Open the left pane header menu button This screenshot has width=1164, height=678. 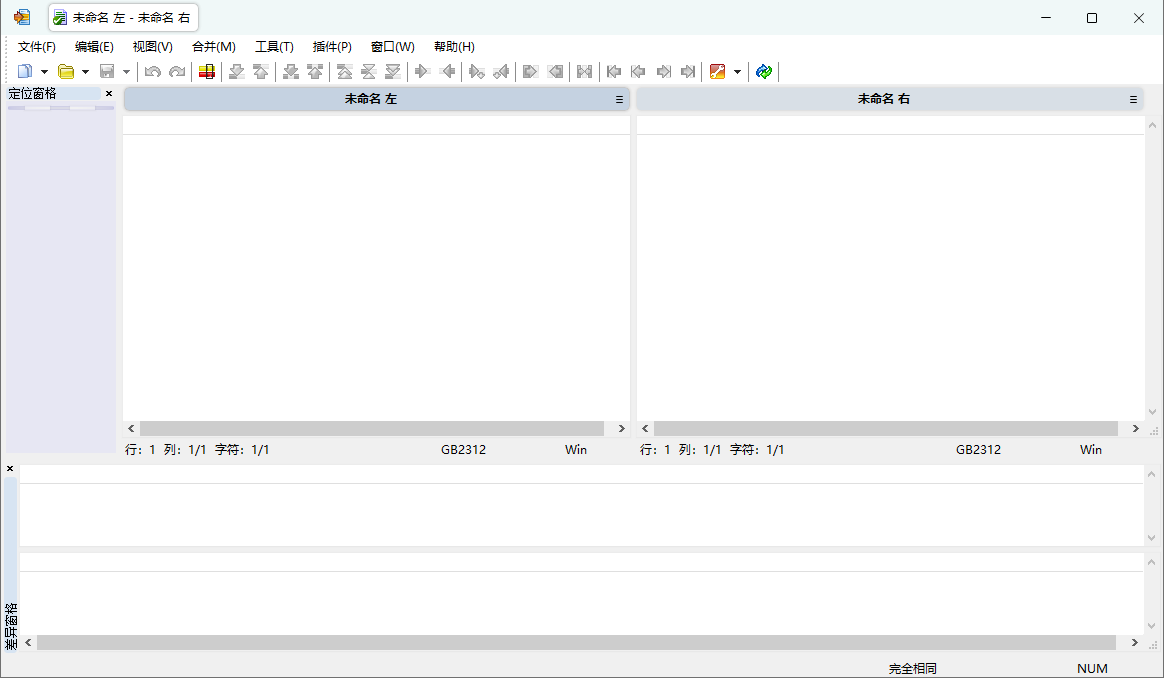tap(619, 100)
